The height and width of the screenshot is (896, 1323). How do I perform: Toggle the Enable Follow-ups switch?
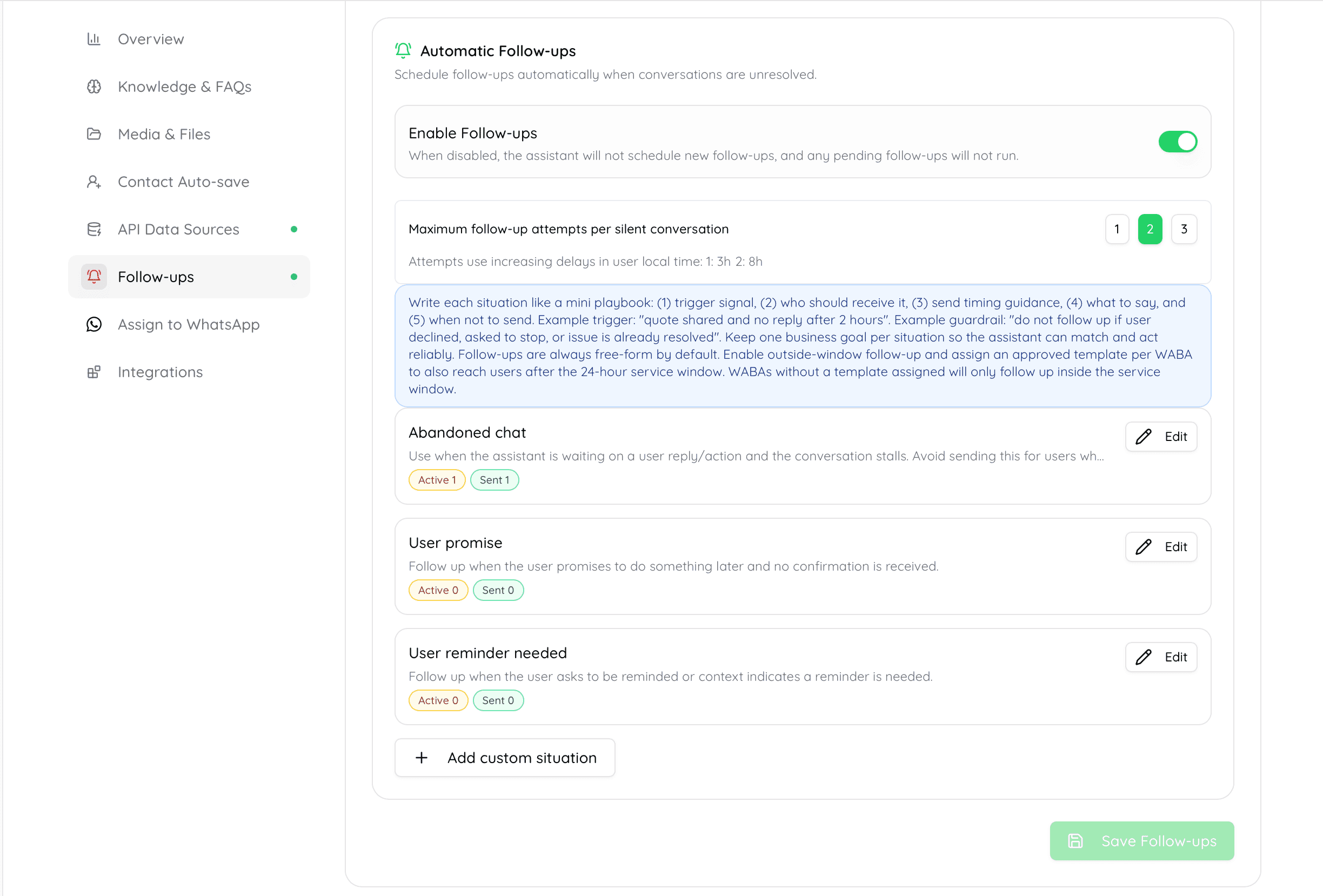[1178, 142]
